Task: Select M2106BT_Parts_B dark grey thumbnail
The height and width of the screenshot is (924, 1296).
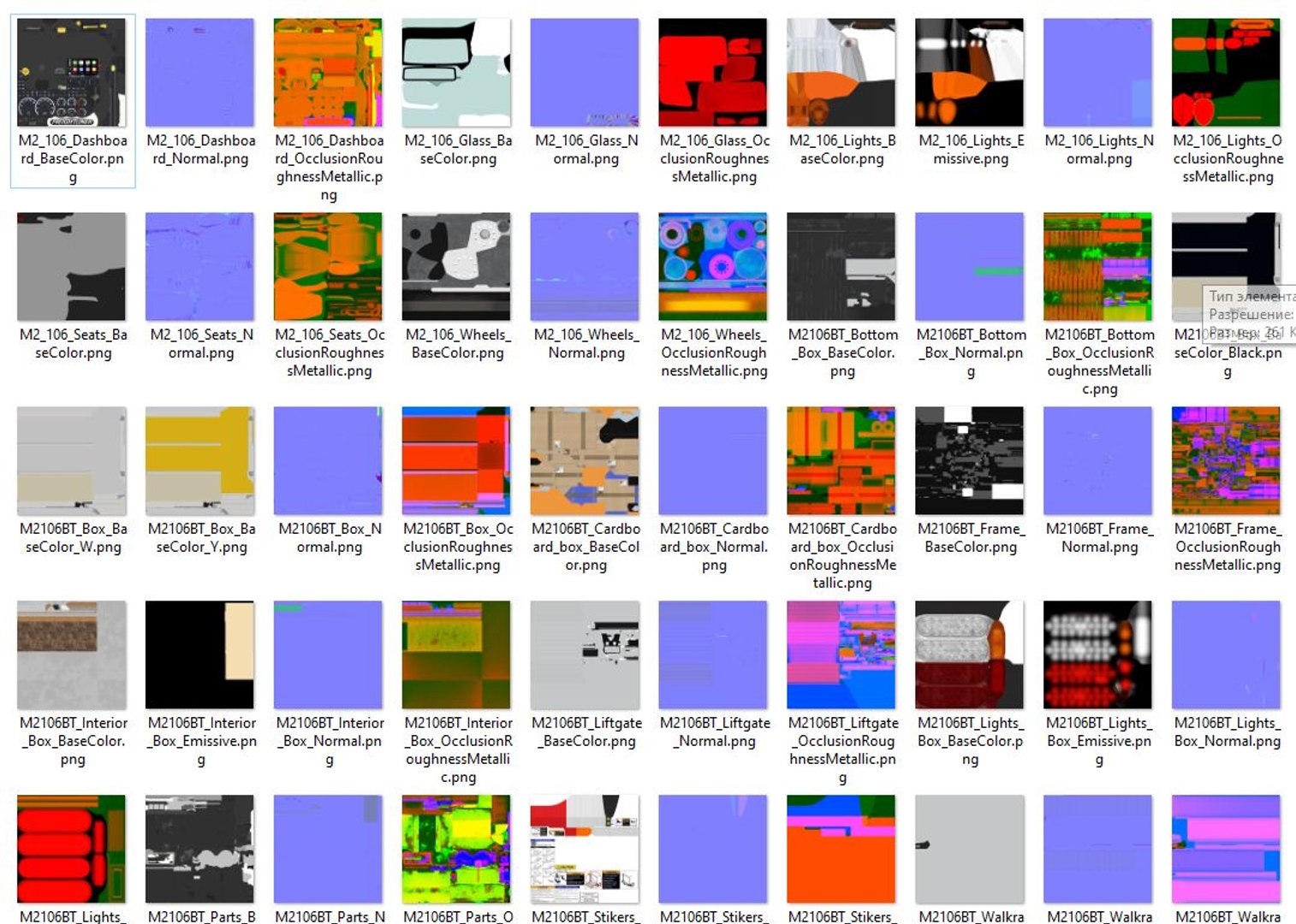Action: (x=200, y=850)
